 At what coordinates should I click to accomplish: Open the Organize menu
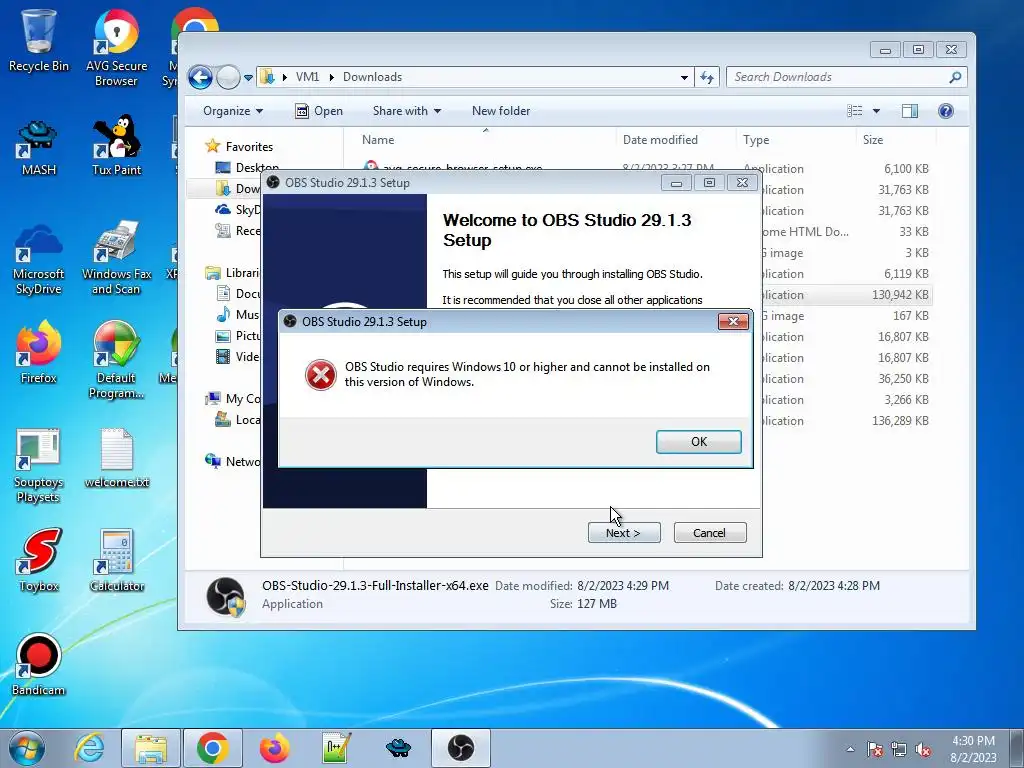(x=232, y=111)
